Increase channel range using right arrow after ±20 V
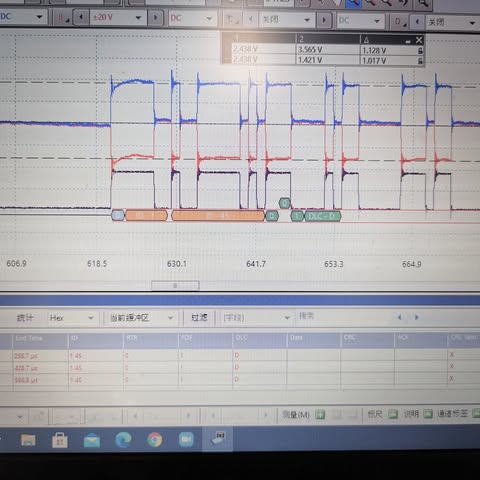 pyautogui.click(x=155, y=17)
